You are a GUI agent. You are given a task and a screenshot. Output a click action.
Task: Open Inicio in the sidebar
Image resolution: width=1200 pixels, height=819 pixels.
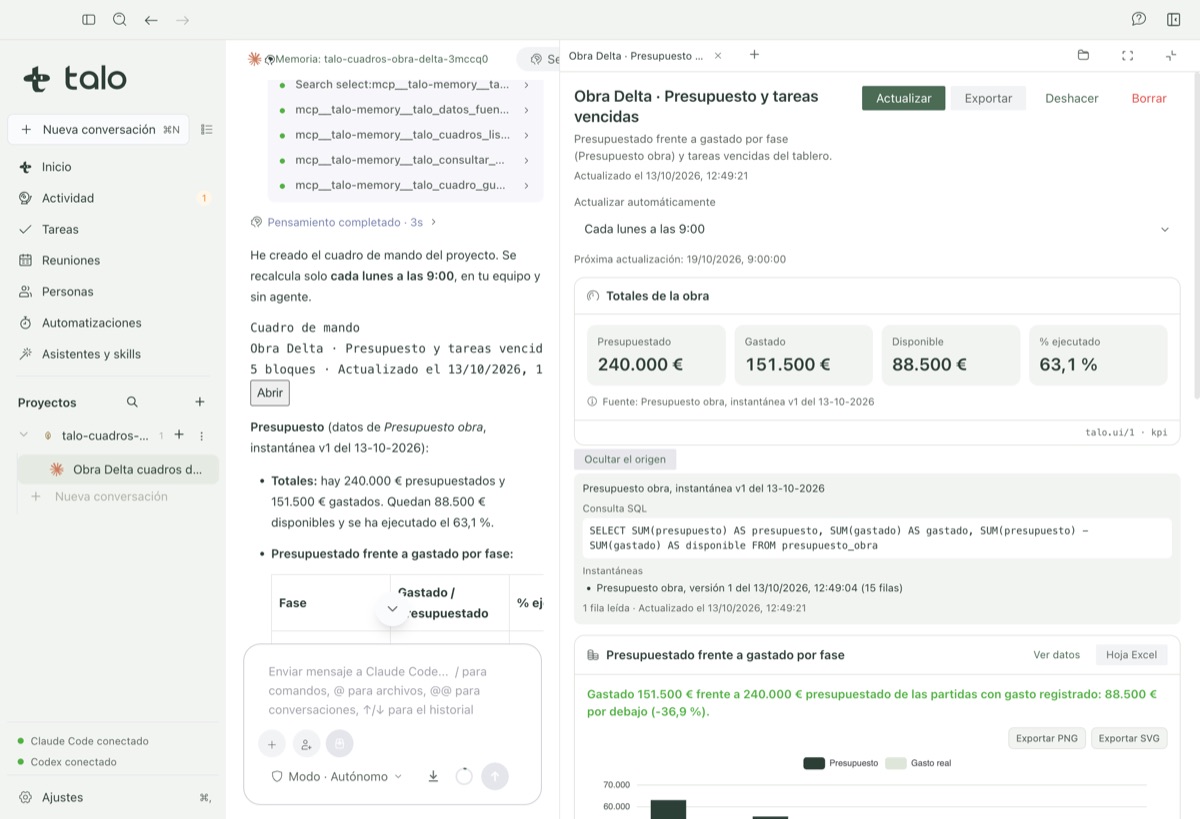[112, 167]
